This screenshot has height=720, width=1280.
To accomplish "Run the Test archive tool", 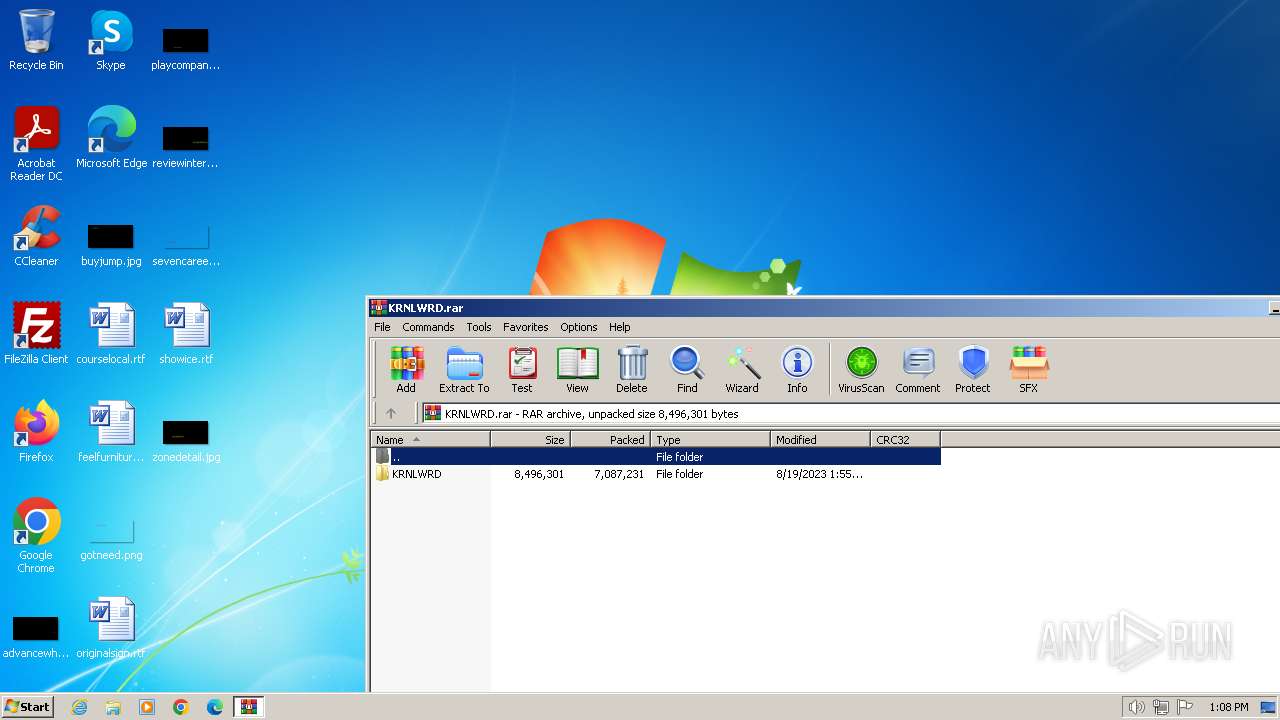I will (522, 370).
